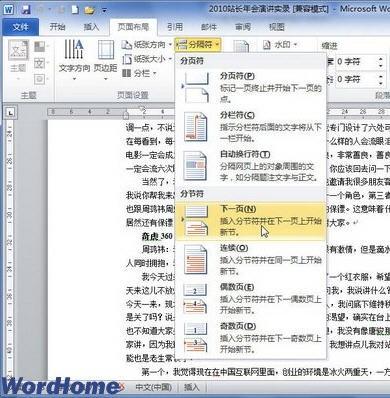Image resolution: width=390 pixels, height=398 pixels.
Task: Click the tab selector L button on ruler
Action: (x=11, y=113)
